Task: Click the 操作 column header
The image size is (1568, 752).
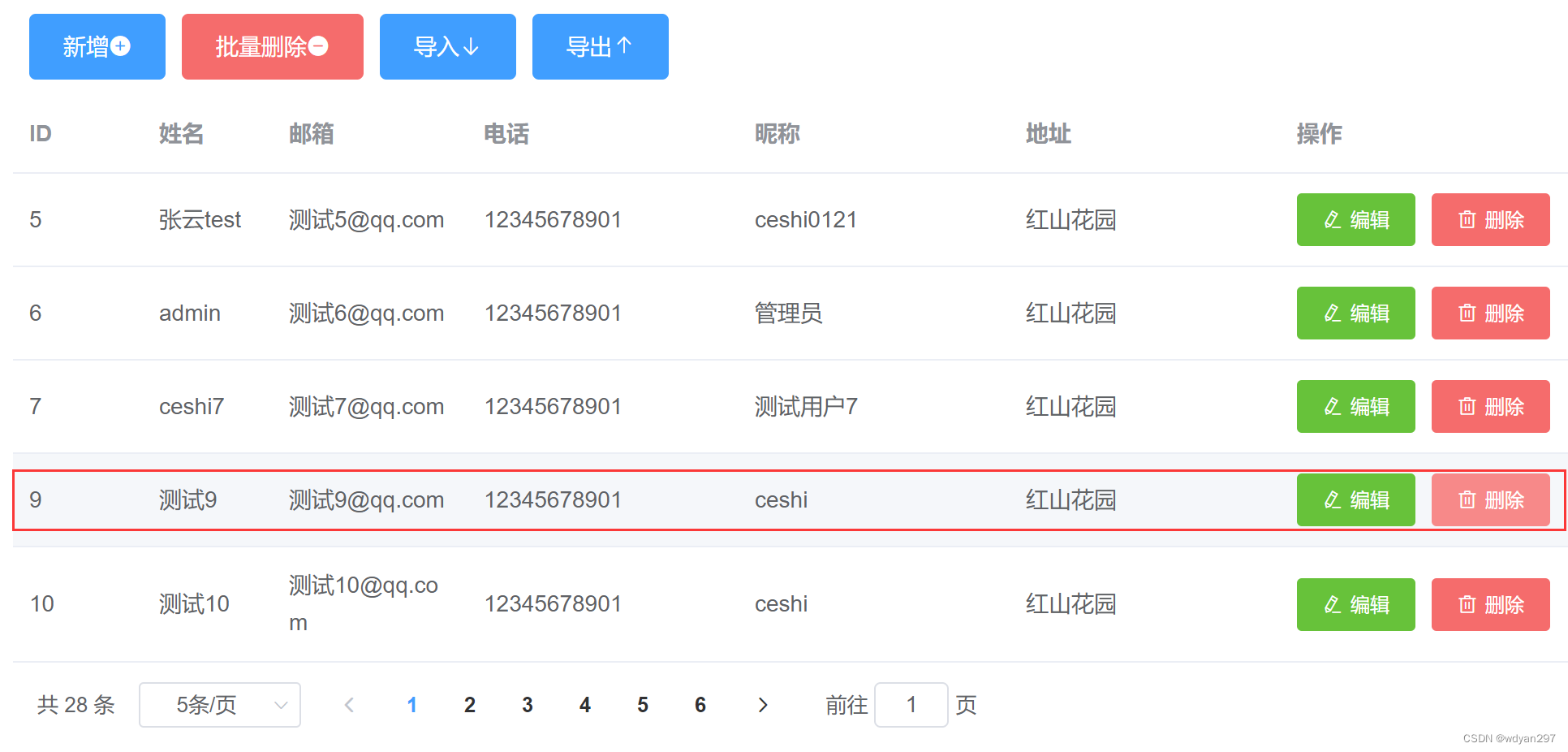Action: (1320, 133)
